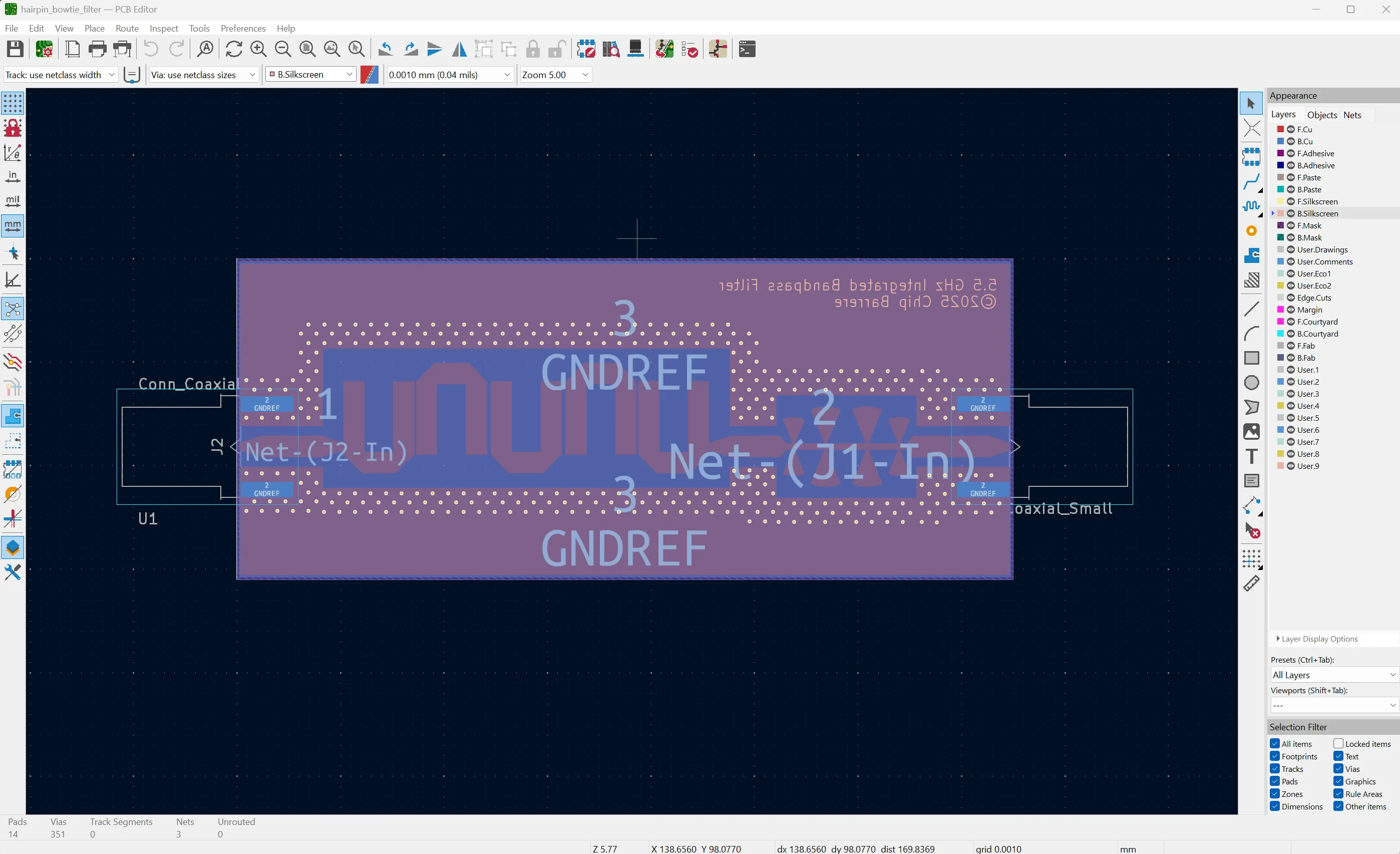This screenshot has height=854, width=1400.
Task: Click the Plot icon
Action: pyautogui.click(x=122, y=50)
